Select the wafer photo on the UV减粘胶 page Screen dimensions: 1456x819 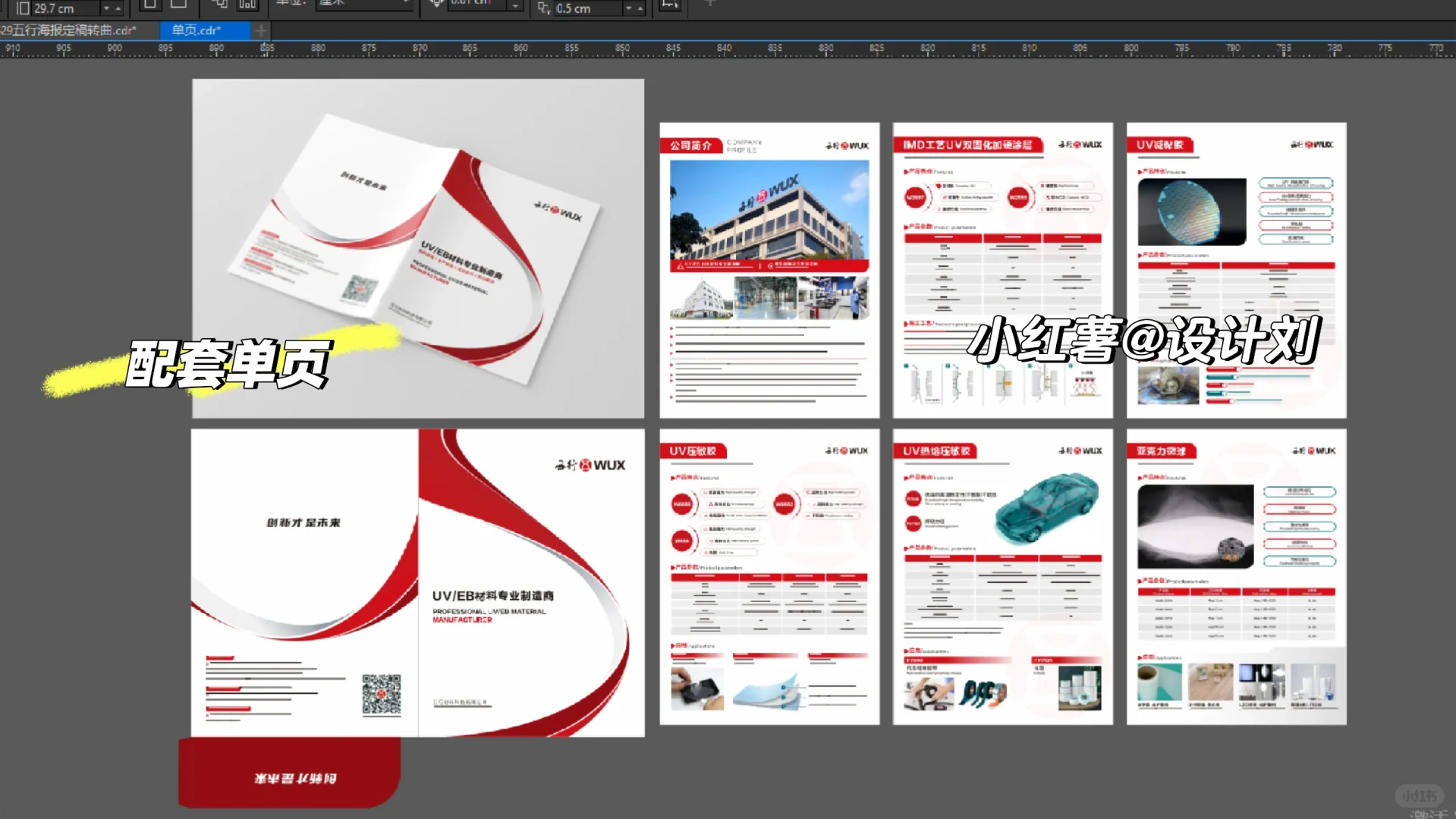[x=1192, y=212]
